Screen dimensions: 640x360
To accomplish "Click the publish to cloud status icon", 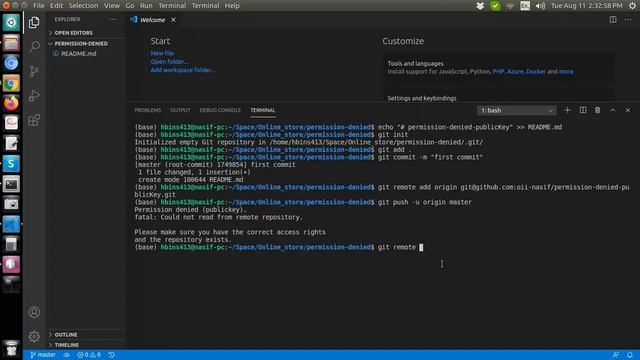I will (67, 355).
